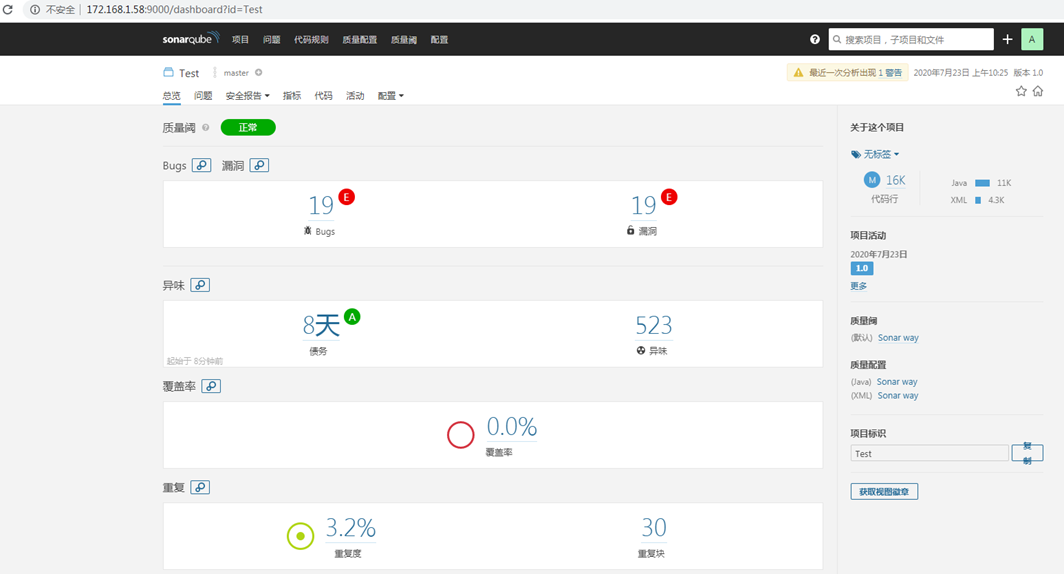Viewport: 1064px width, 574px height.
Task: Click the Java language bar
Action: (x=982, y=183)
